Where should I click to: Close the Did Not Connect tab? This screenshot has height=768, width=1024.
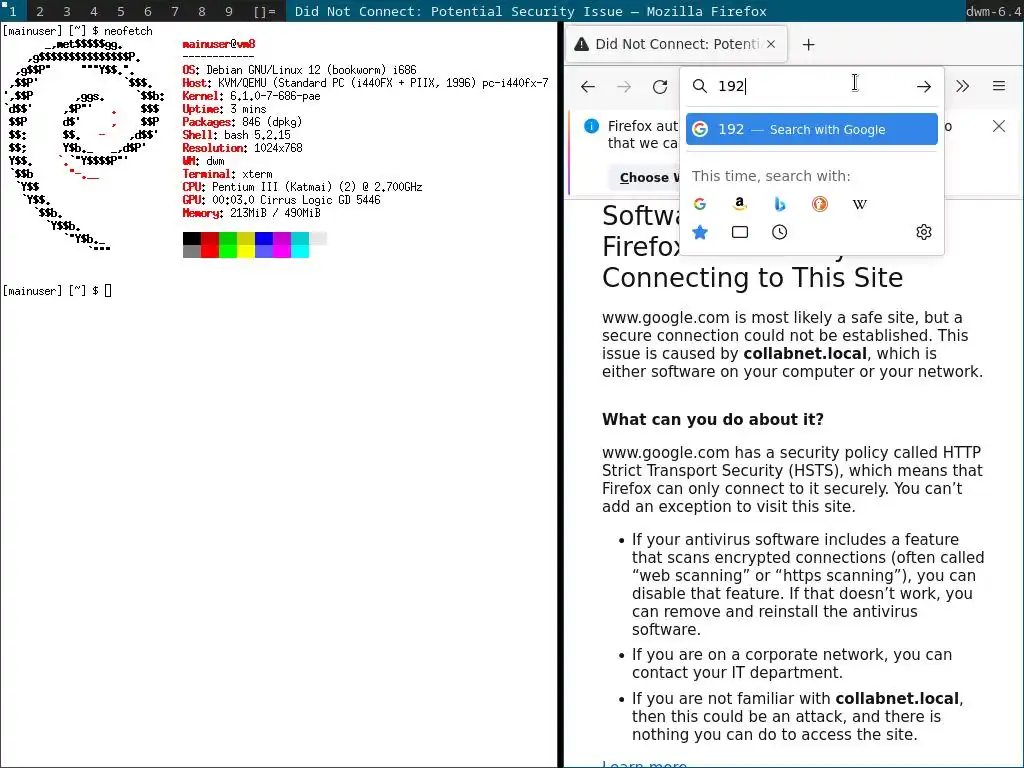click(x=771, y=44)
